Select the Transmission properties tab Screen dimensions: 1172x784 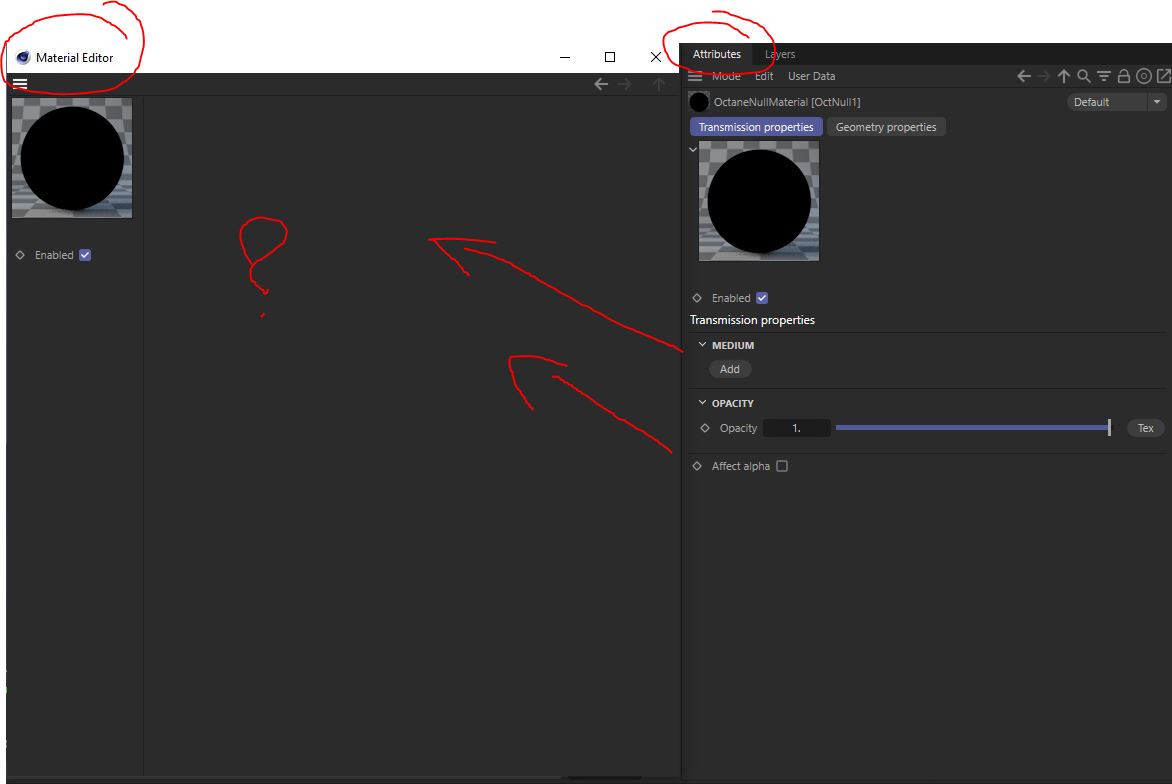756,127
